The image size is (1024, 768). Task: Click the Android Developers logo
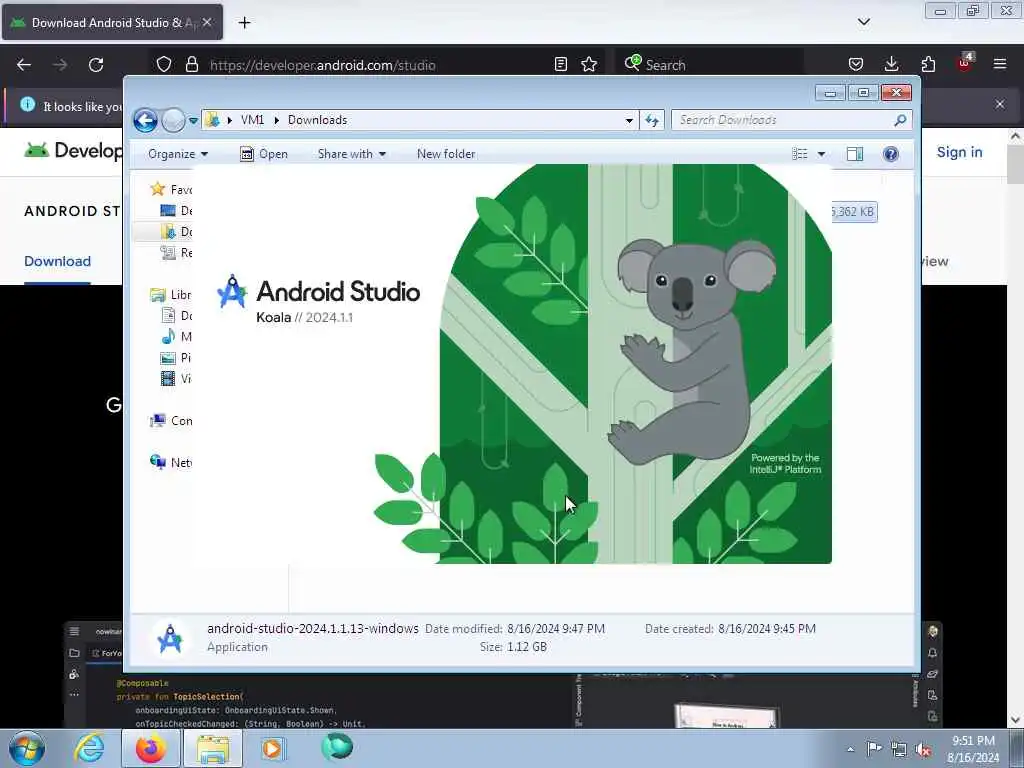(73, 151)
